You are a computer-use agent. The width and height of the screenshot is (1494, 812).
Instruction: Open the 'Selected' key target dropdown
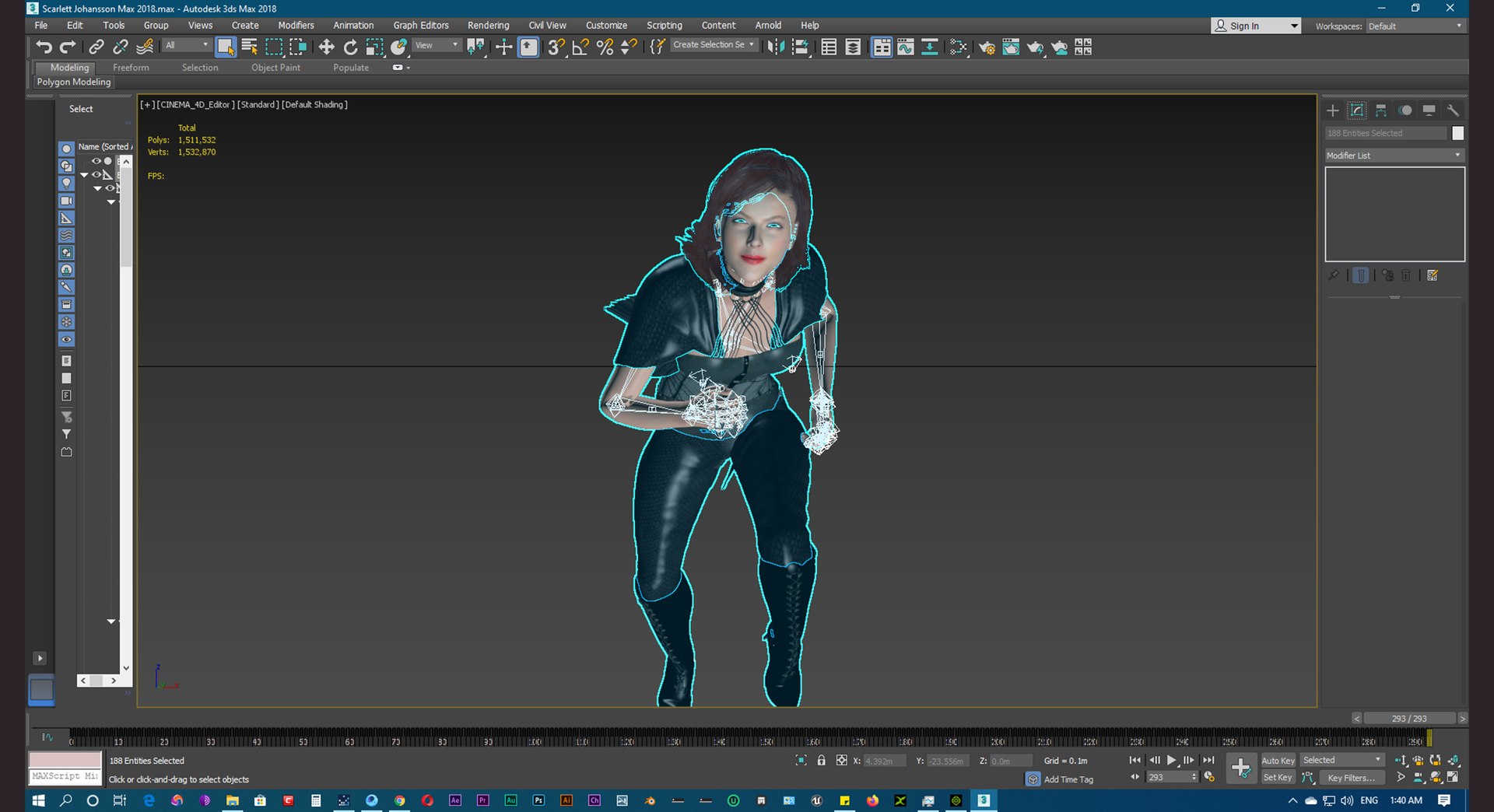[x=1342, y=760]
